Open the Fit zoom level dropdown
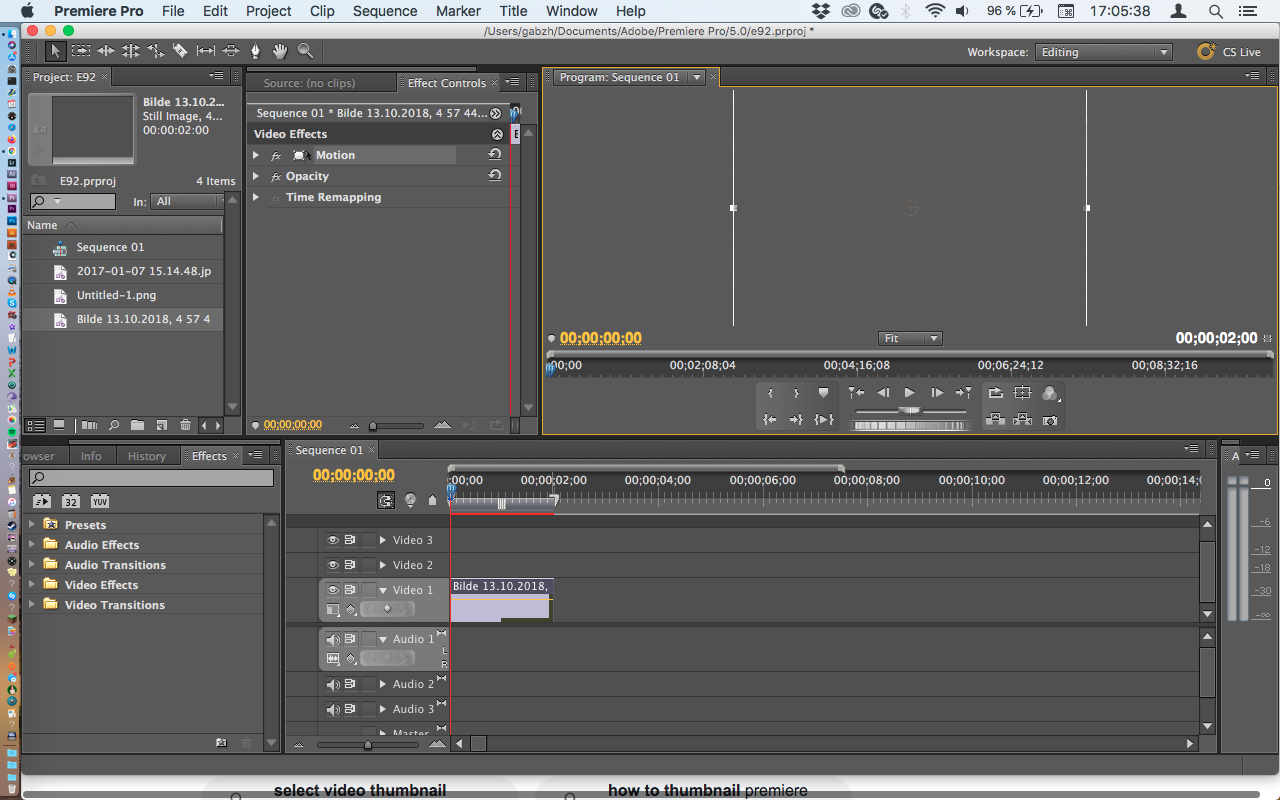1280x800 pixels. pos(910,339)
